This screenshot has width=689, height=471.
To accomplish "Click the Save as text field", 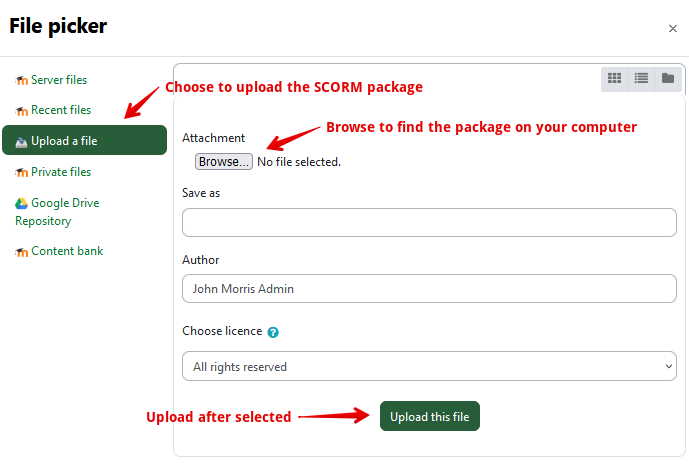I will tap(429, 222).
